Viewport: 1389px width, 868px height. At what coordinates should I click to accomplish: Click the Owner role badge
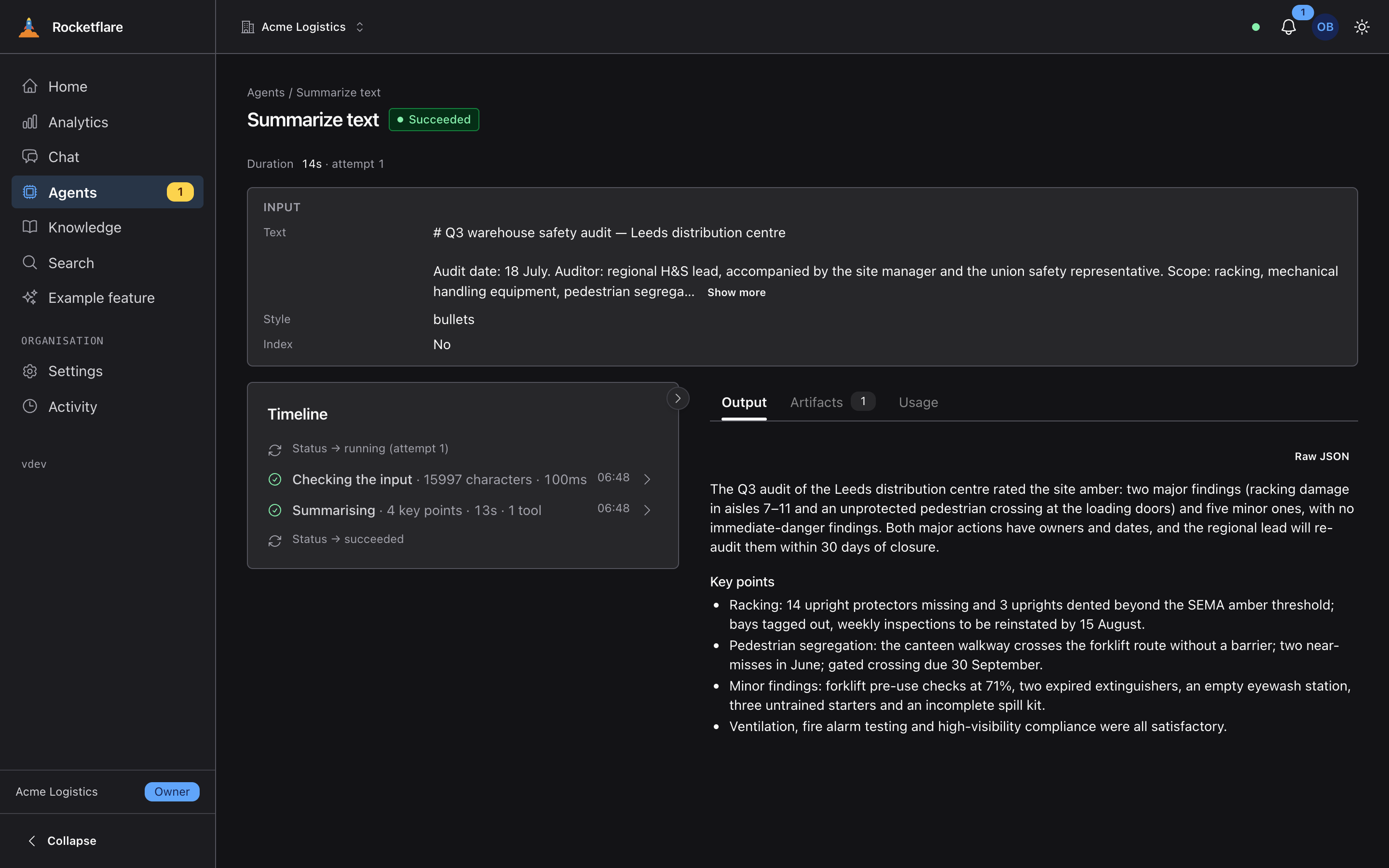coord(172,792)
